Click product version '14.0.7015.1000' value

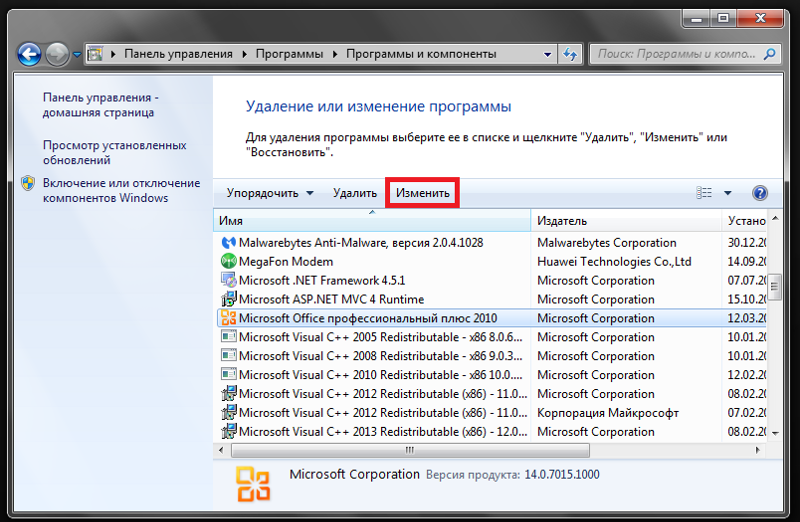tap(562, 475)
